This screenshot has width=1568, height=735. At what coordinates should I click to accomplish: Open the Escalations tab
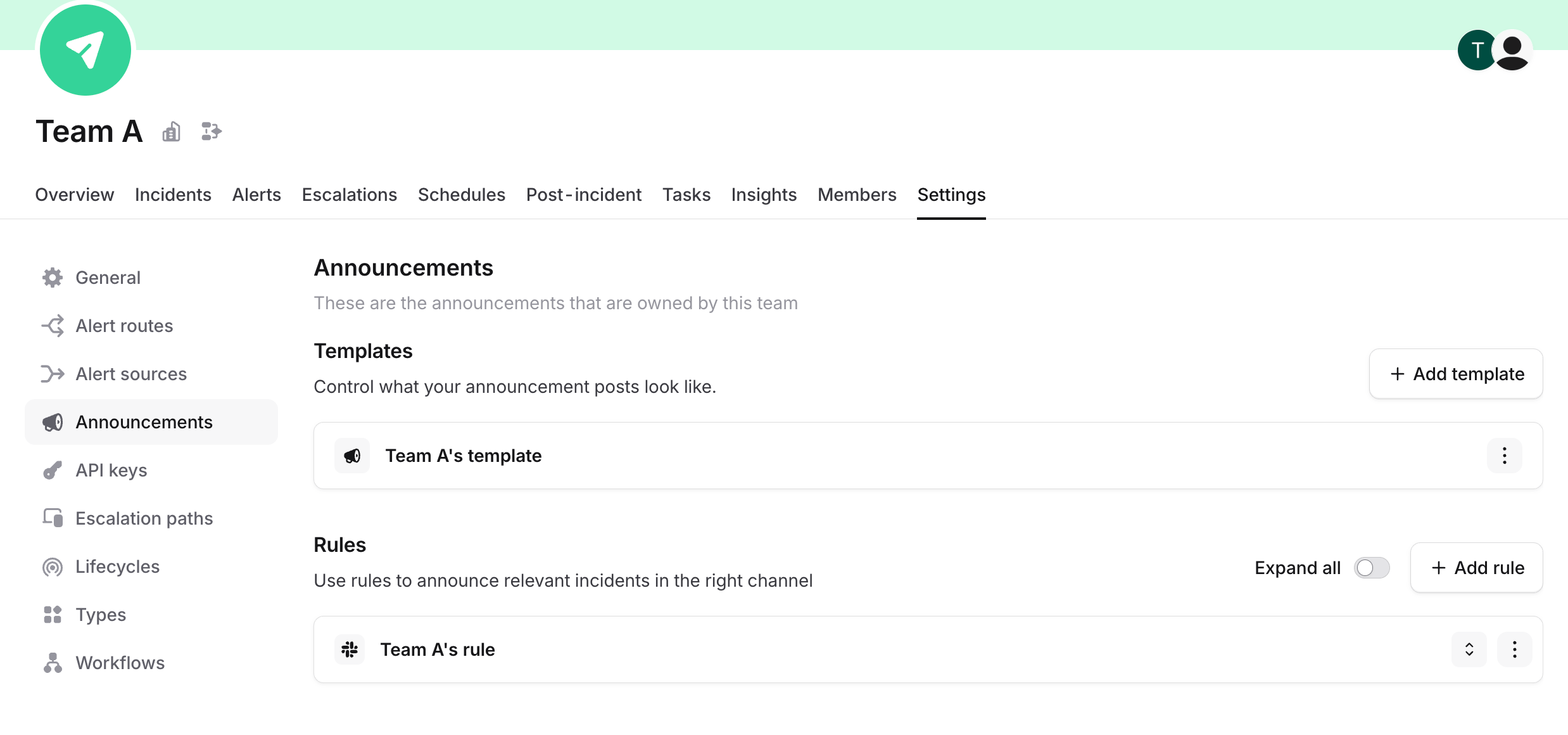coord(350,195)
